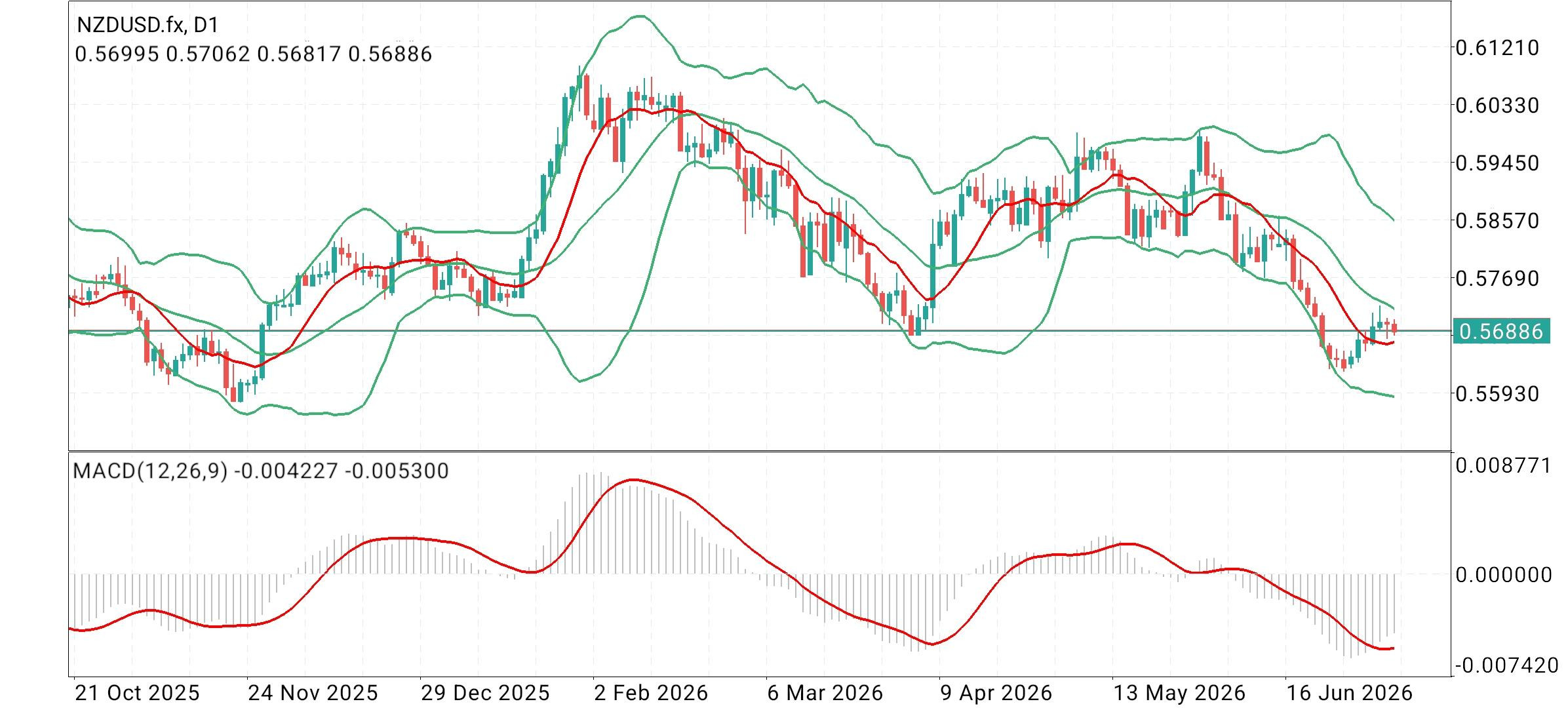
Task: Select the NZDUSD.fx, D1 chart title
Action: click(x=147, y=25)
